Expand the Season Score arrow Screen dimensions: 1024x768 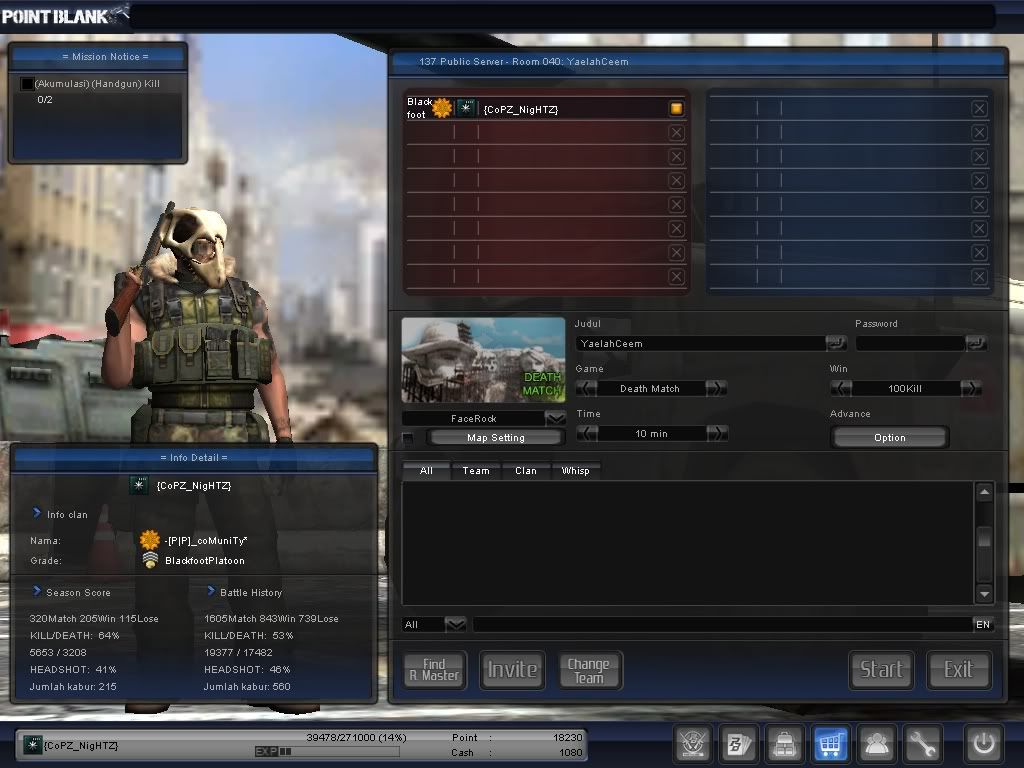coord(37,591)
